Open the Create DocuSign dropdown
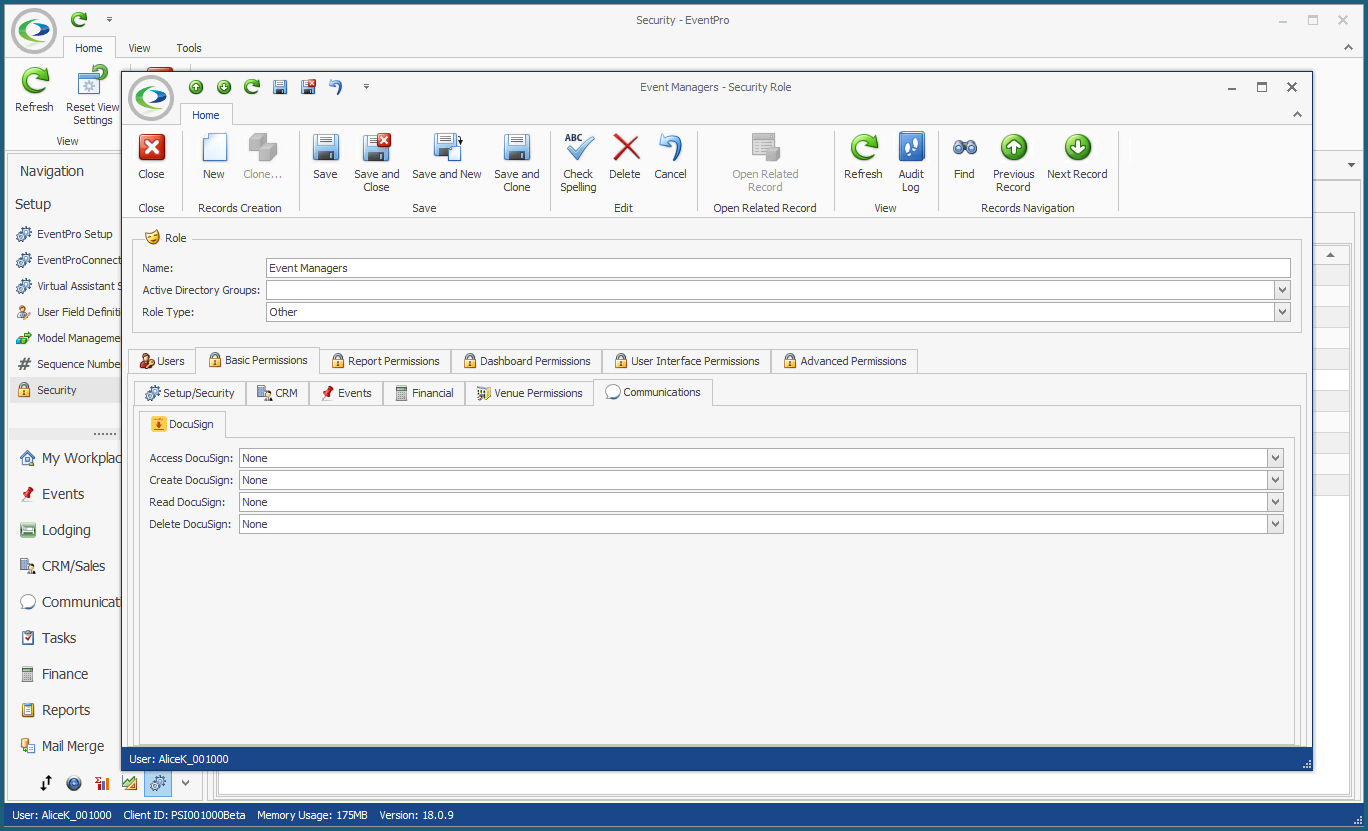Screen dimensions: 1368x831 pos(1275,480)
